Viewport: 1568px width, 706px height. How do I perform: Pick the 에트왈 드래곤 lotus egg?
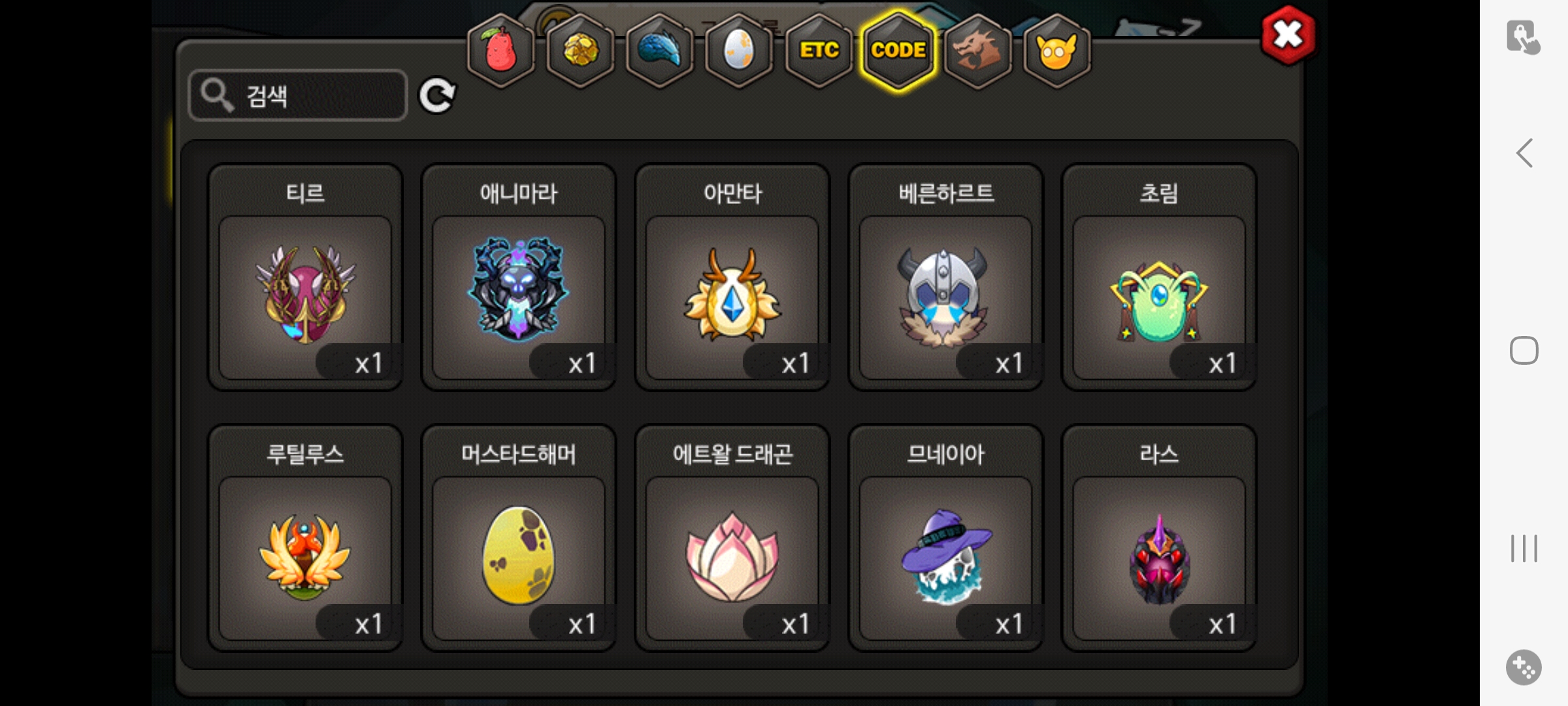tap(732, 538)
